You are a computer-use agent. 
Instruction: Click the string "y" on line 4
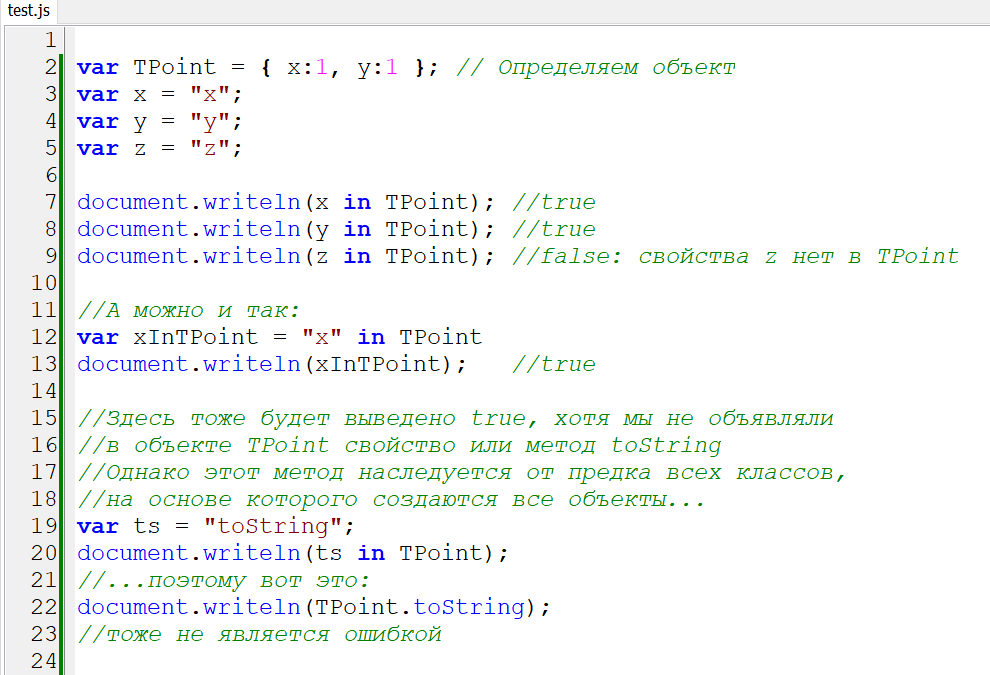pyautogui.click(x=210, y=121)
